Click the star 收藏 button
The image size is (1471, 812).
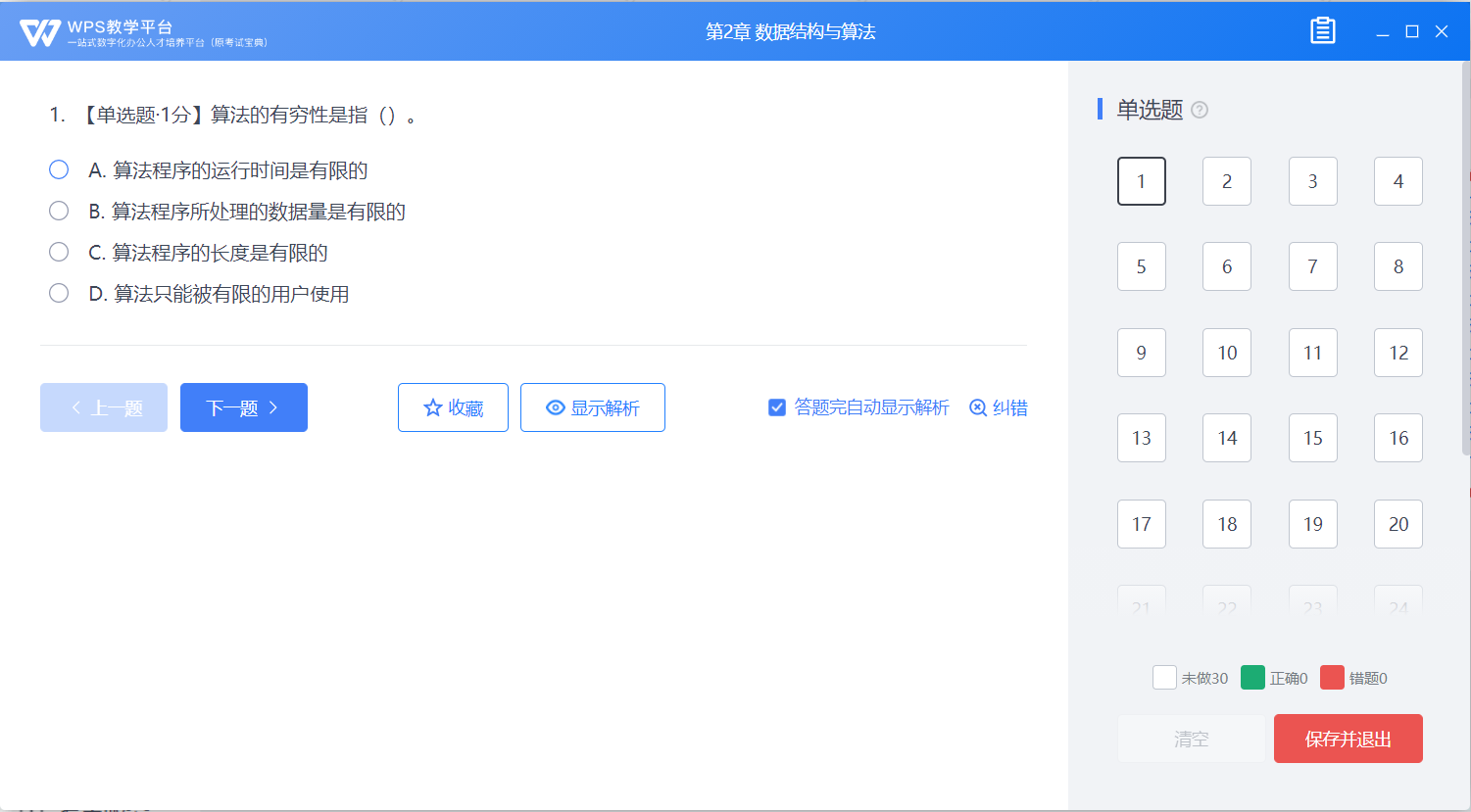pos(453,407)
